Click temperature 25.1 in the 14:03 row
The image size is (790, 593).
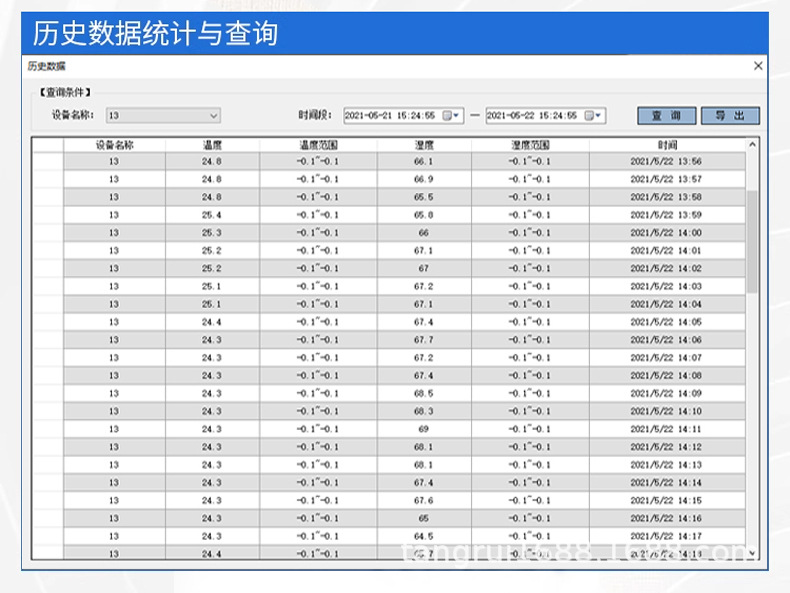[x=212, y=286]
